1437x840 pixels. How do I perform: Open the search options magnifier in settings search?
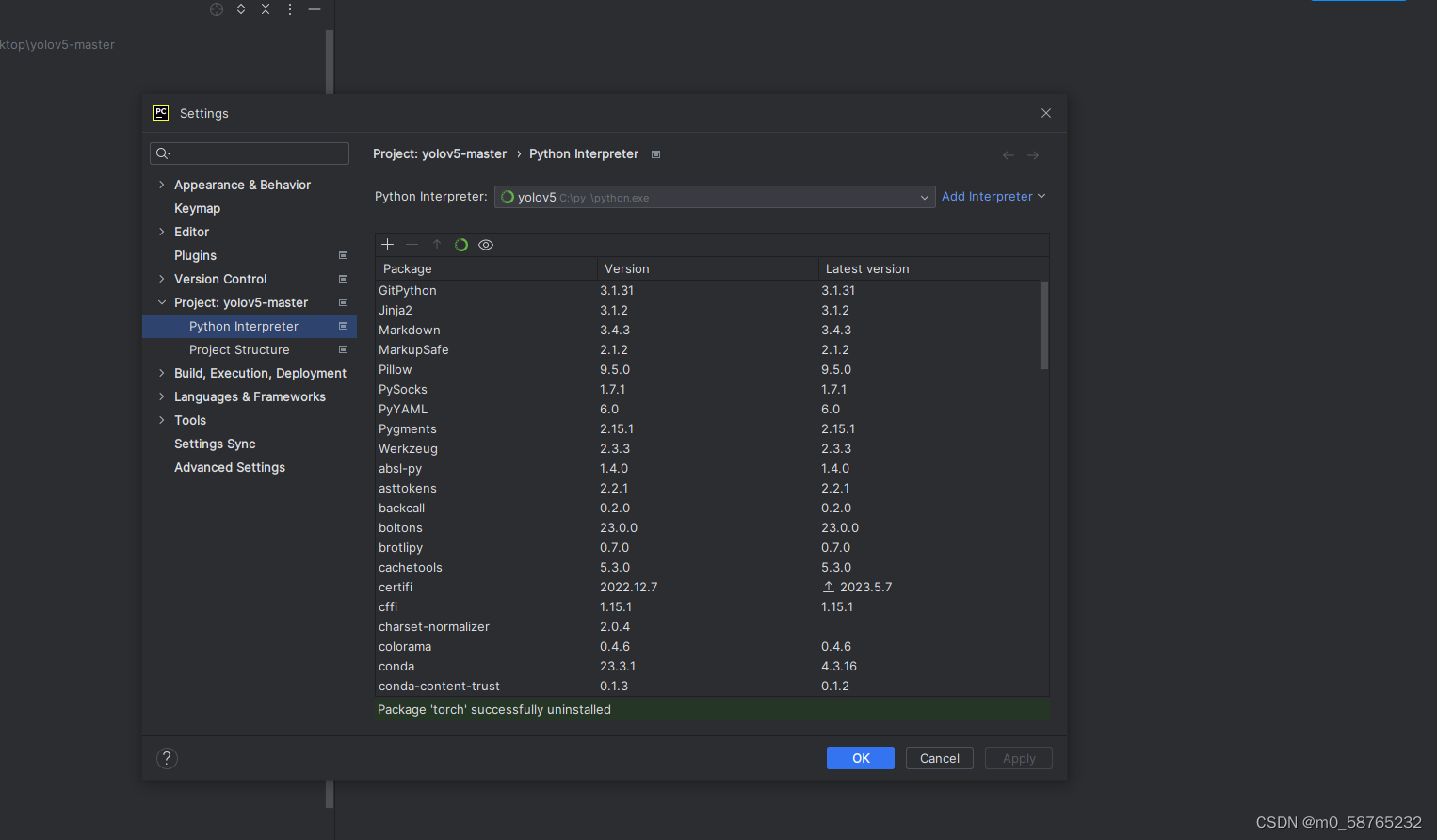click(x=162, y=153)
